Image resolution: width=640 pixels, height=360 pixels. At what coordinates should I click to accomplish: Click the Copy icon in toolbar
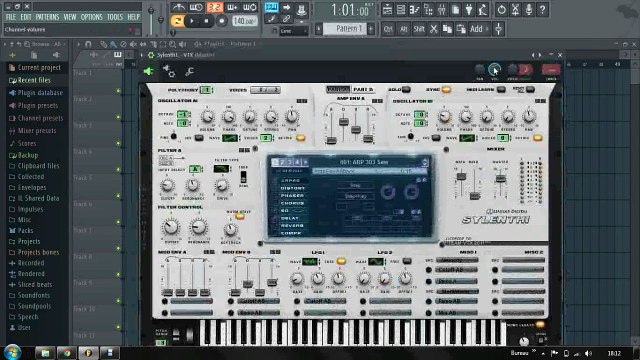447,29
